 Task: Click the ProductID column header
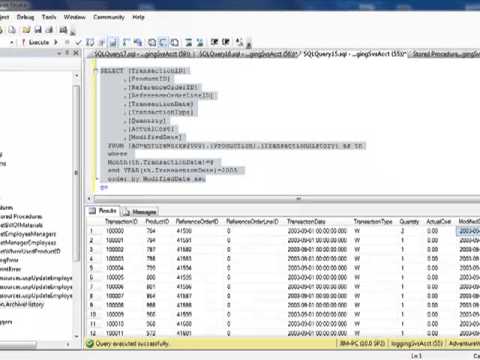coord(157,221)
